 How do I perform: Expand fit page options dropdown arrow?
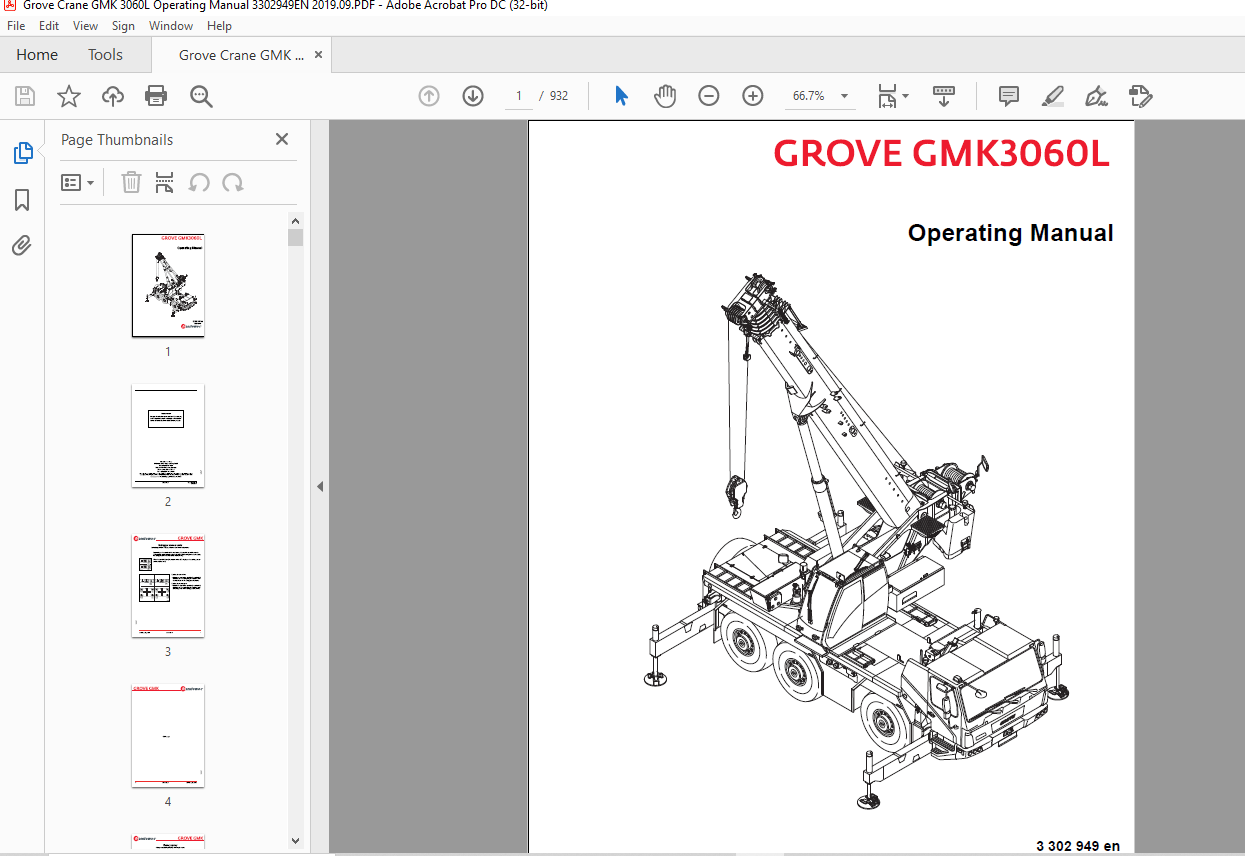click(905, 96)
